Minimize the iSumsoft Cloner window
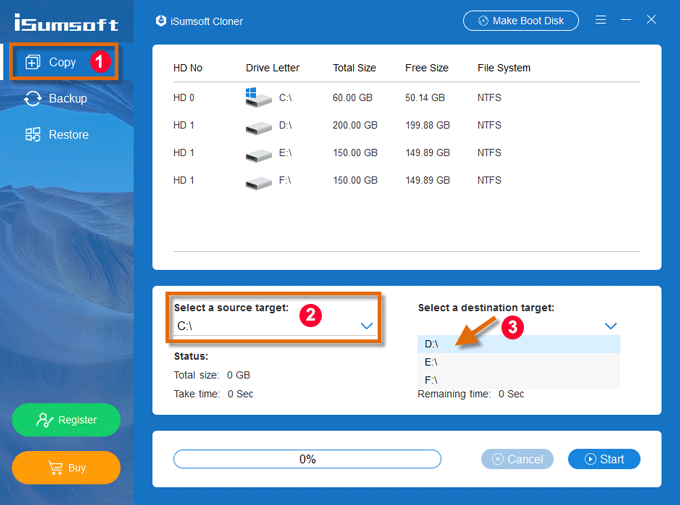The height and width of the screenshot is (505, 680). 626,20
